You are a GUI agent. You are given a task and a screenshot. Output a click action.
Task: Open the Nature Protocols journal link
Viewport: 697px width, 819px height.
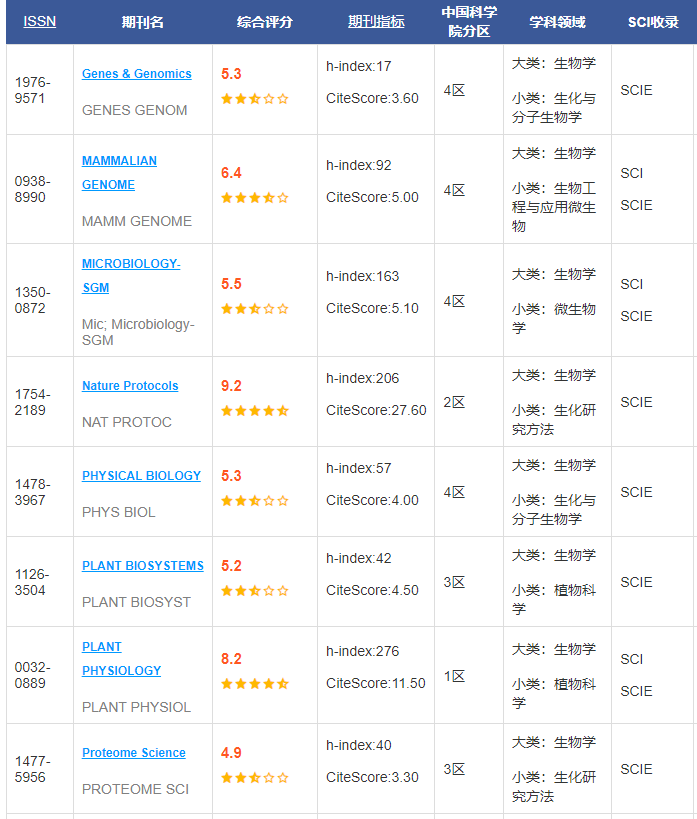[130, 386]
